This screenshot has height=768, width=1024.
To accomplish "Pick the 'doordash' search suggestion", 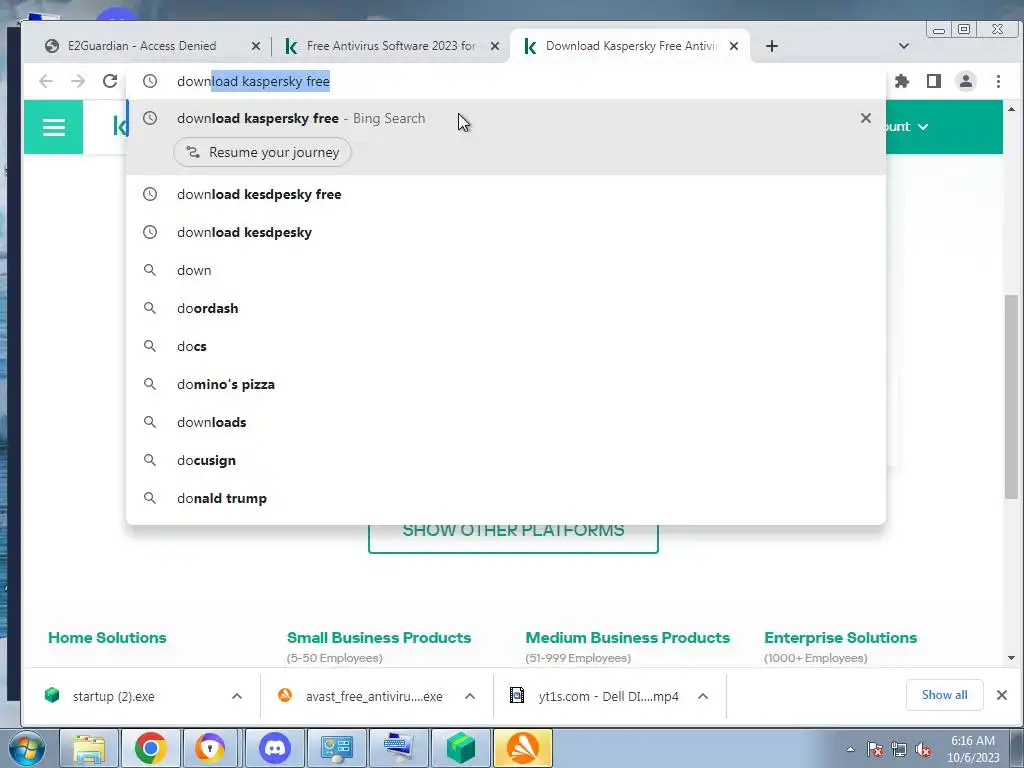I will pyautogui.click(x=506, y=308).
